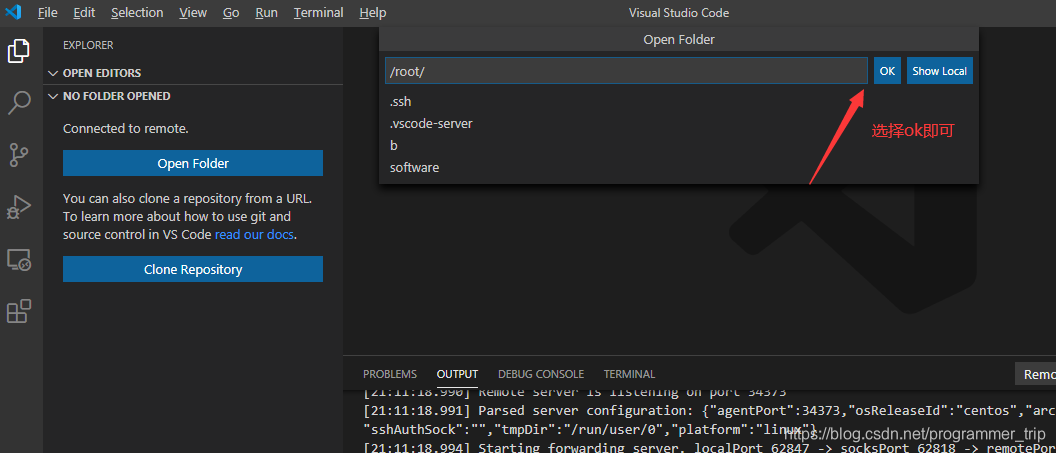Click the Clone Repository button
The width and height of the screenshot is (1056, 453).
coord(193,269)
